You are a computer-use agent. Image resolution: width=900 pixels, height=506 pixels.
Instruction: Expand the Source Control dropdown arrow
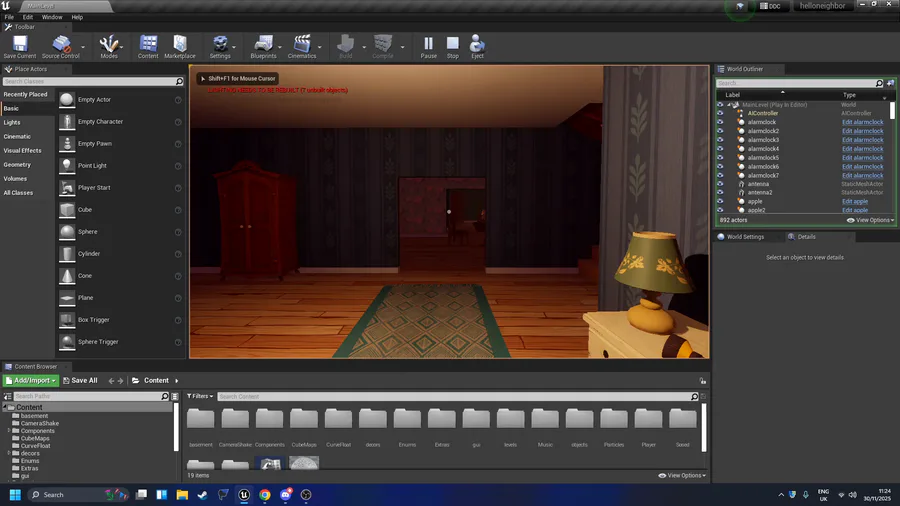pos(83,47)
